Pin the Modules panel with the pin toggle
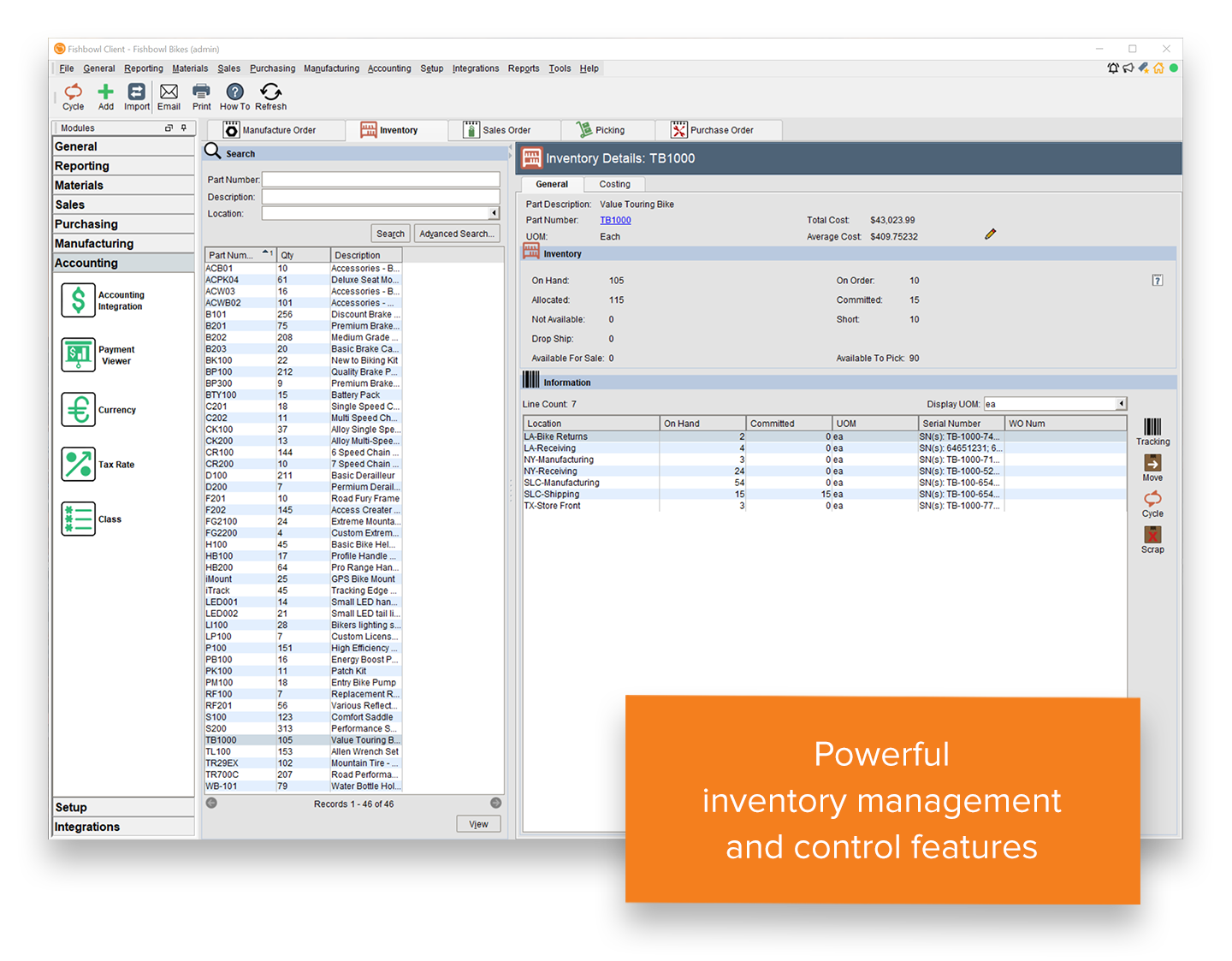Viewport: 1232px width, 961px height. pos(183,128)
